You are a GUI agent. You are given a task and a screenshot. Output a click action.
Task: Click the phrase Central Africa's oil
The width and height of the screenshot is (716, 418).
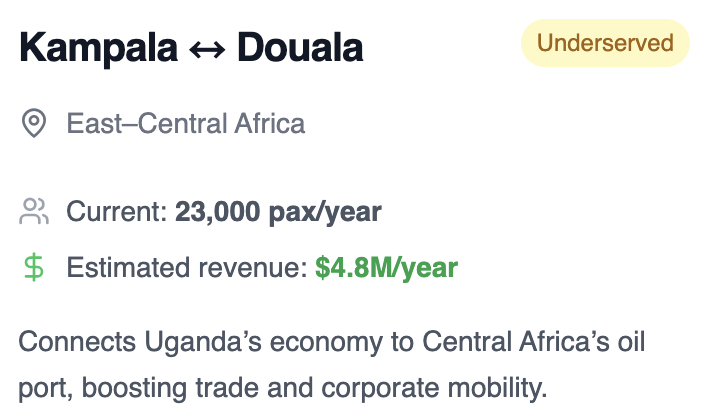coord(533,342)
